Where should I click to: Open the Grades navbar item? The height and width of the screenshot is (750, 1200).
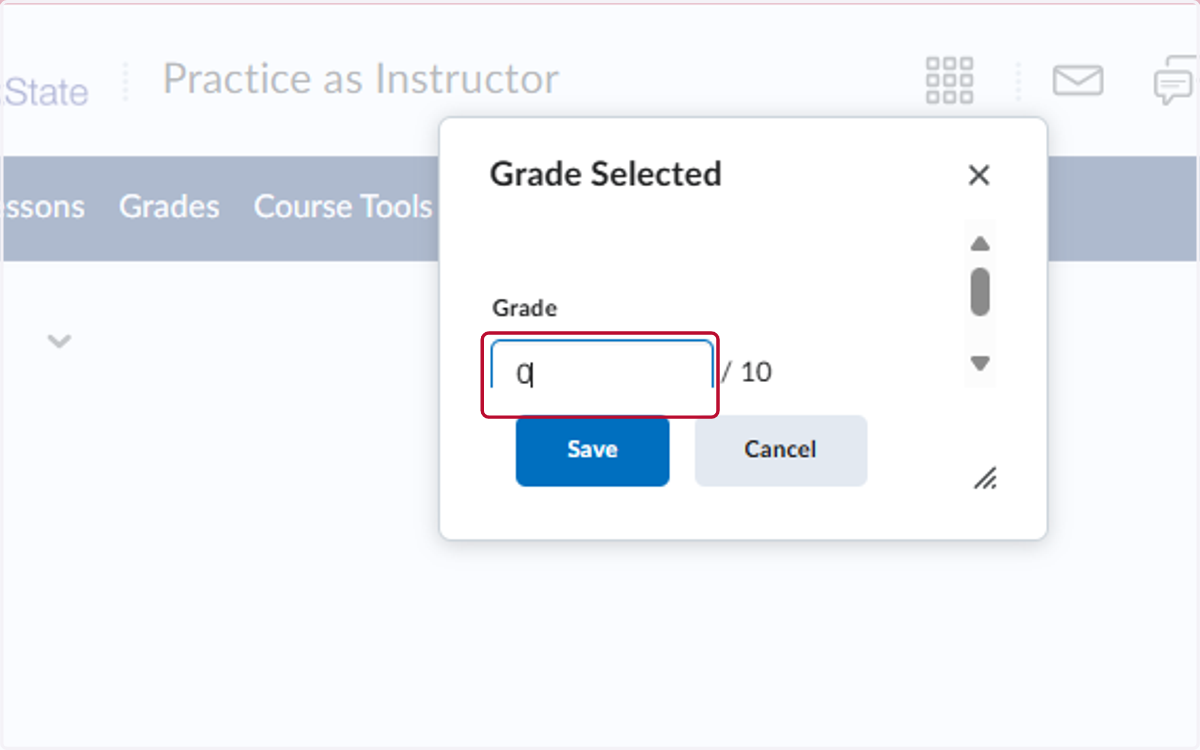click(x=169, y=207)
